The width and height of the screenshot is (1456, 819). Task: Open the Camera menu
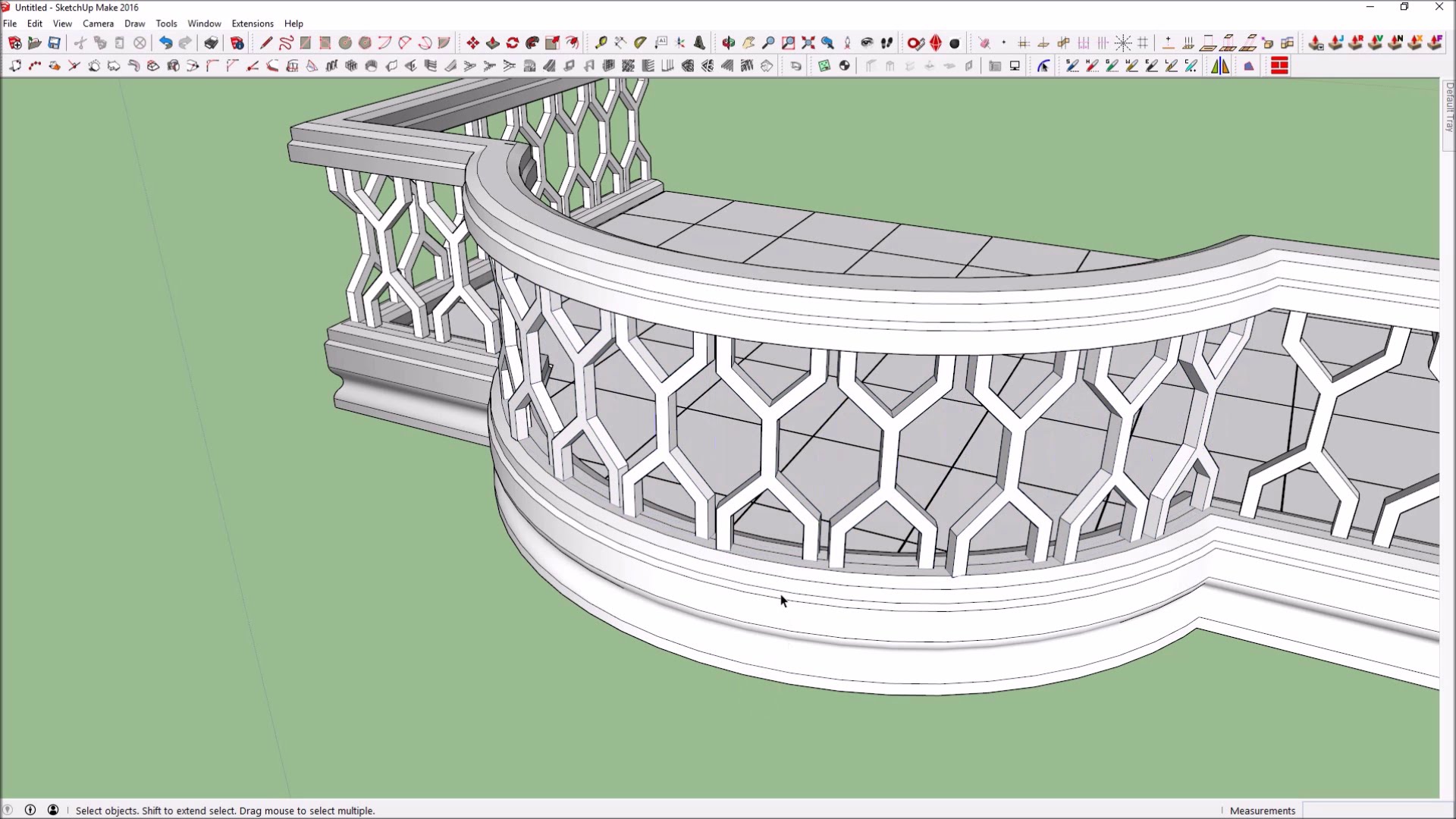click(98, 24)
